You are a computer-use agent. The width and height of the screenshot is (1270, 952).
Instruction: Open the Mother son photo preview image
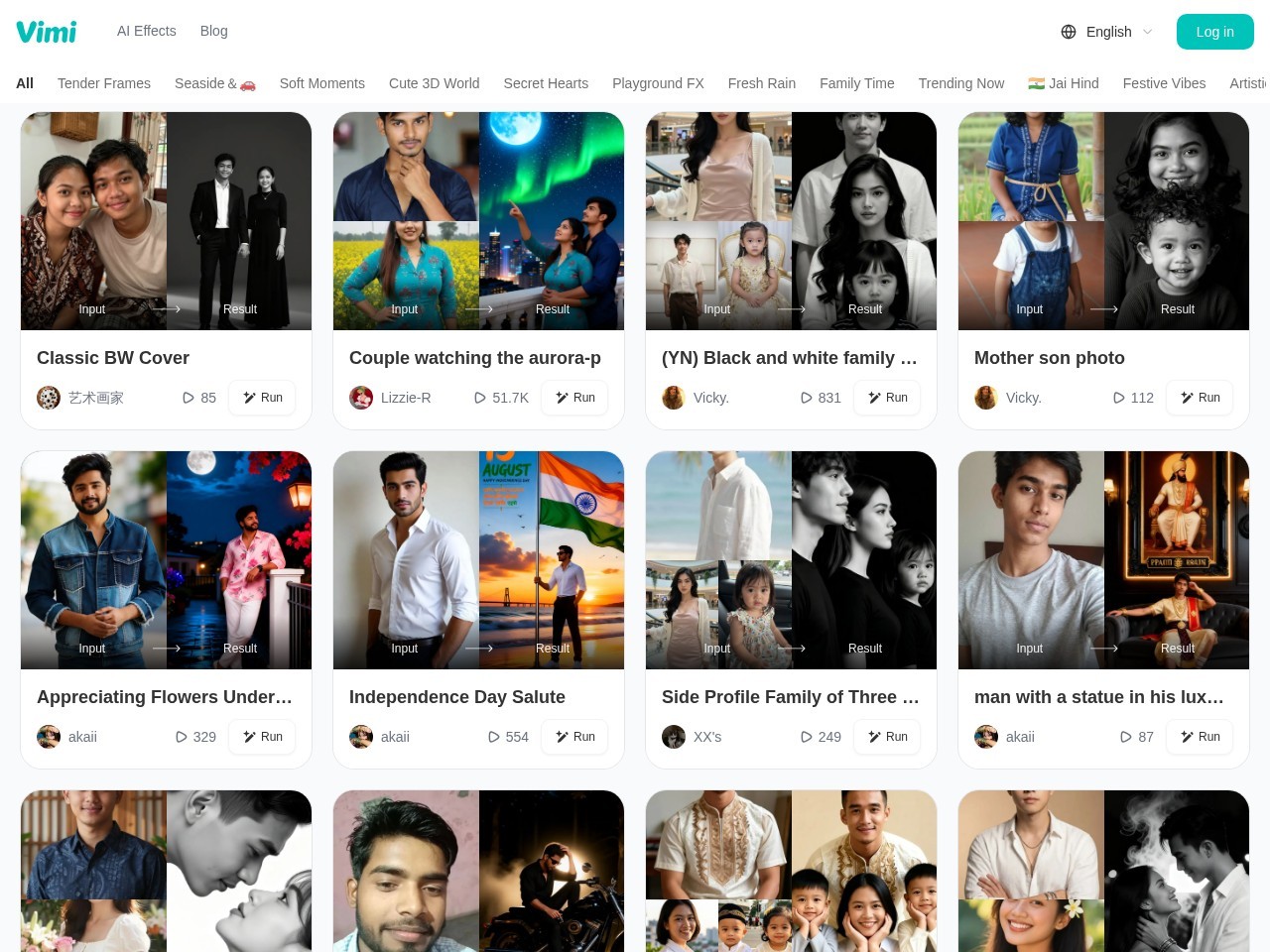pos(1104,221)
